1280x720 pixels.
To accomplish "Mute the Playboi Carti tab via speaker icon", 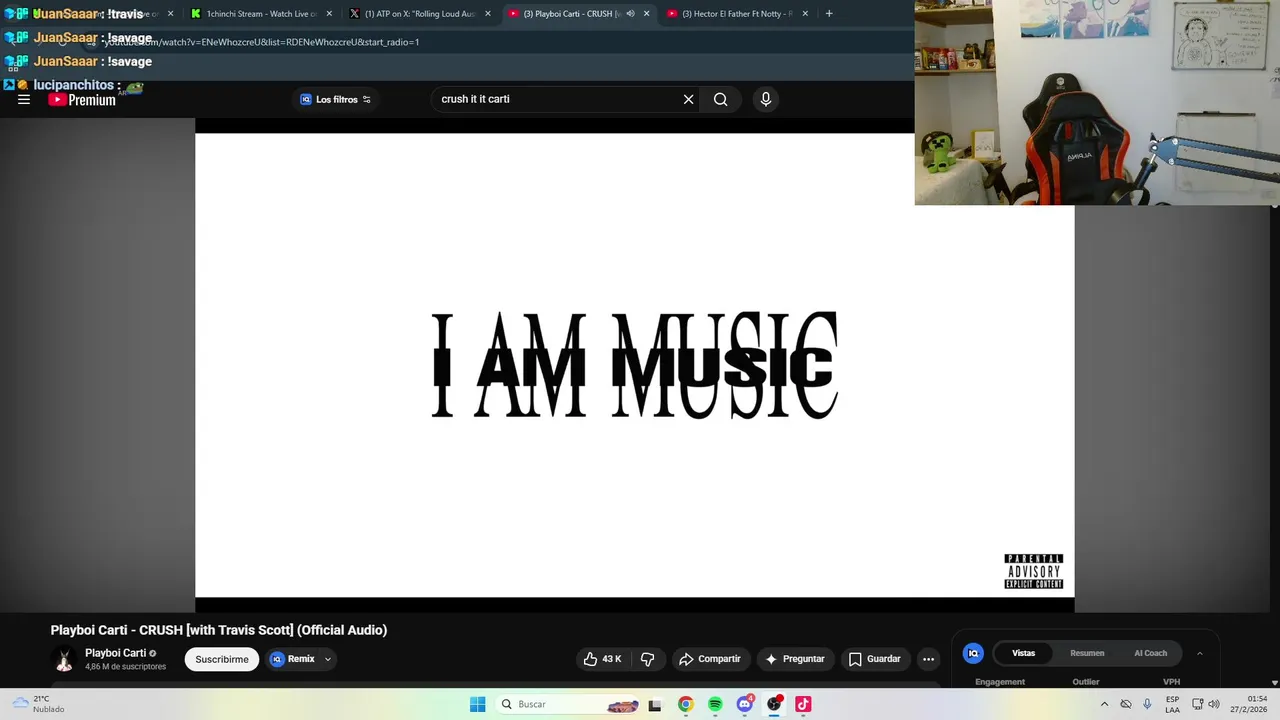I will click(x=630, y=14).
